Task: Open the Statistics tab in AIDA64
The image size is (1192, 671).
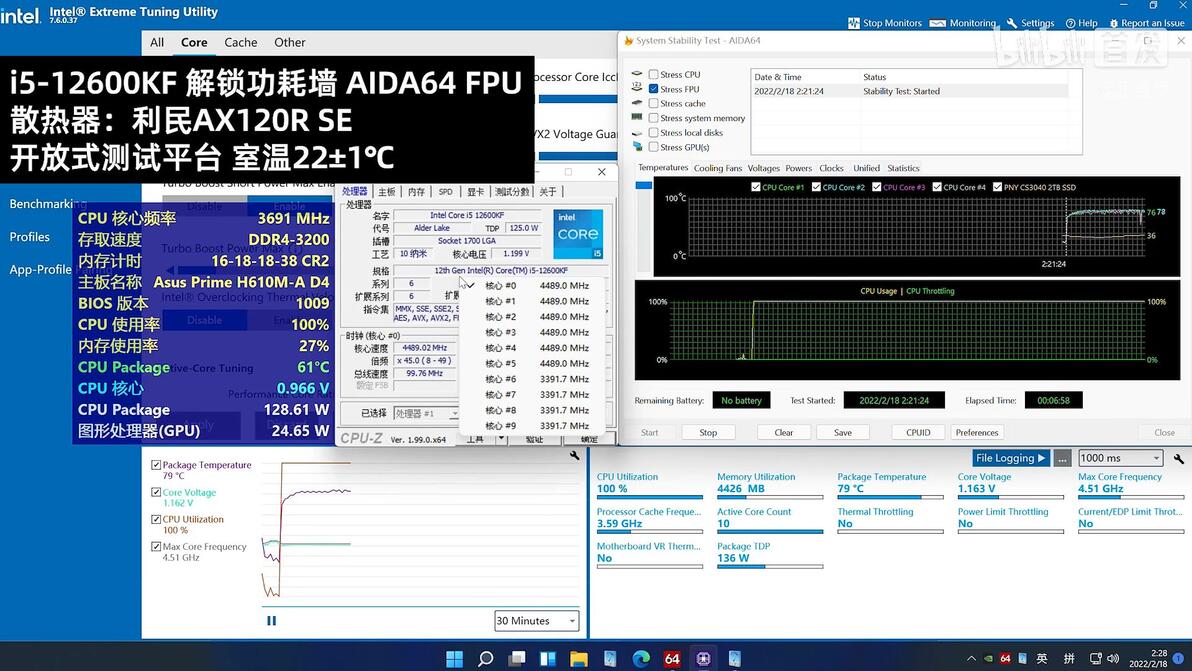Action: 903,168
